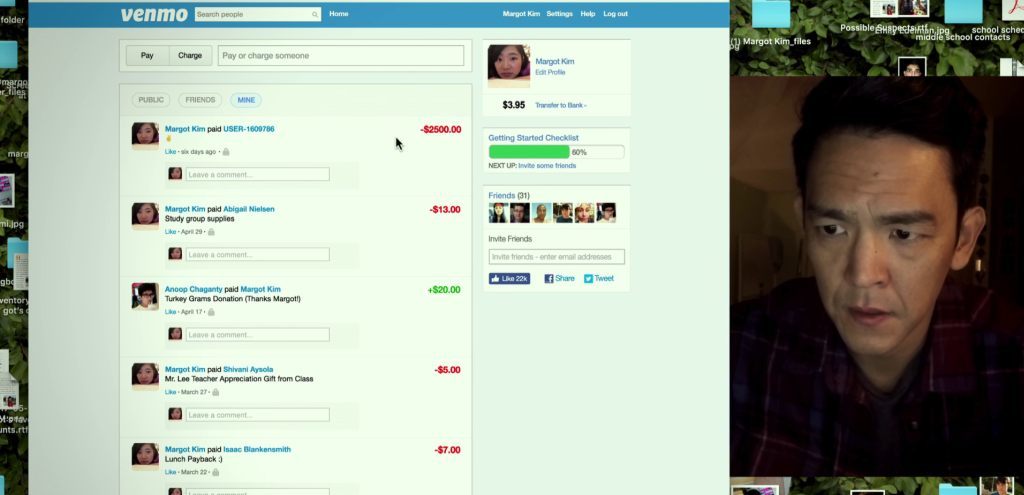This screenshot has height=495, width=1024.
Task: Click the FaceTime video window
Action: [877, 276]
